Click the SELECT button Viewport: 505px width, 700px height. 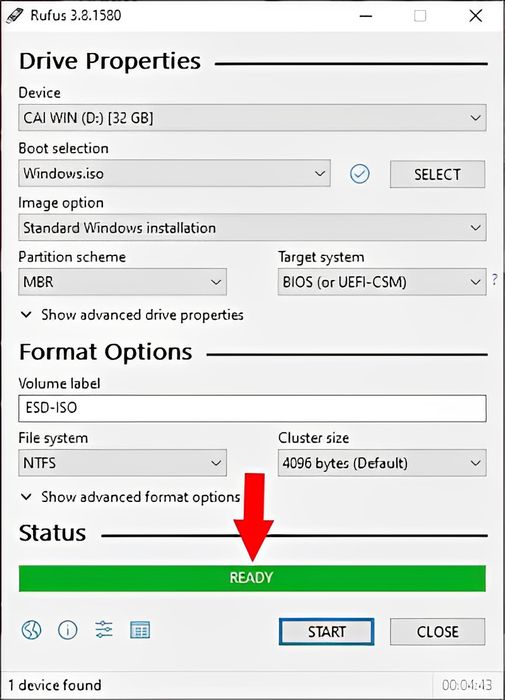click(x=437, y=174)
